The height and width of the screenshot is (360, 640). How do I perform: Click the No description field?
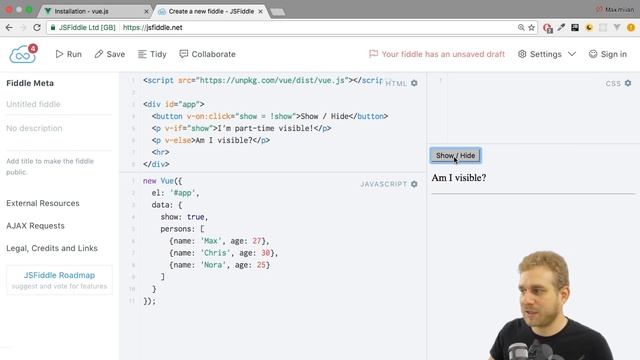pyautogui.click(x=59, y=128)
